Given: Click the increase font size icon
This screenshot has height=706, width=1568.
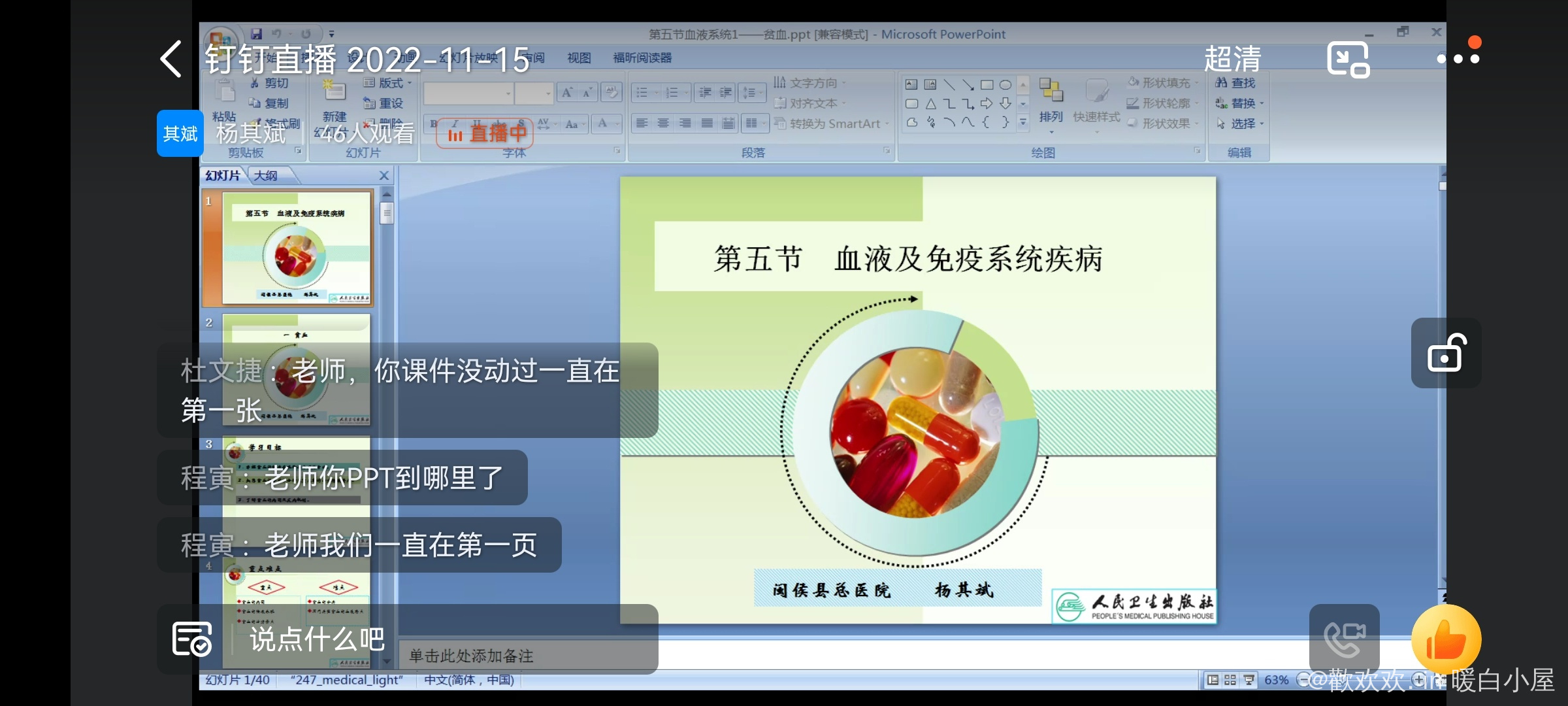Looking at the screenshot, I should [x=567, y=93].
